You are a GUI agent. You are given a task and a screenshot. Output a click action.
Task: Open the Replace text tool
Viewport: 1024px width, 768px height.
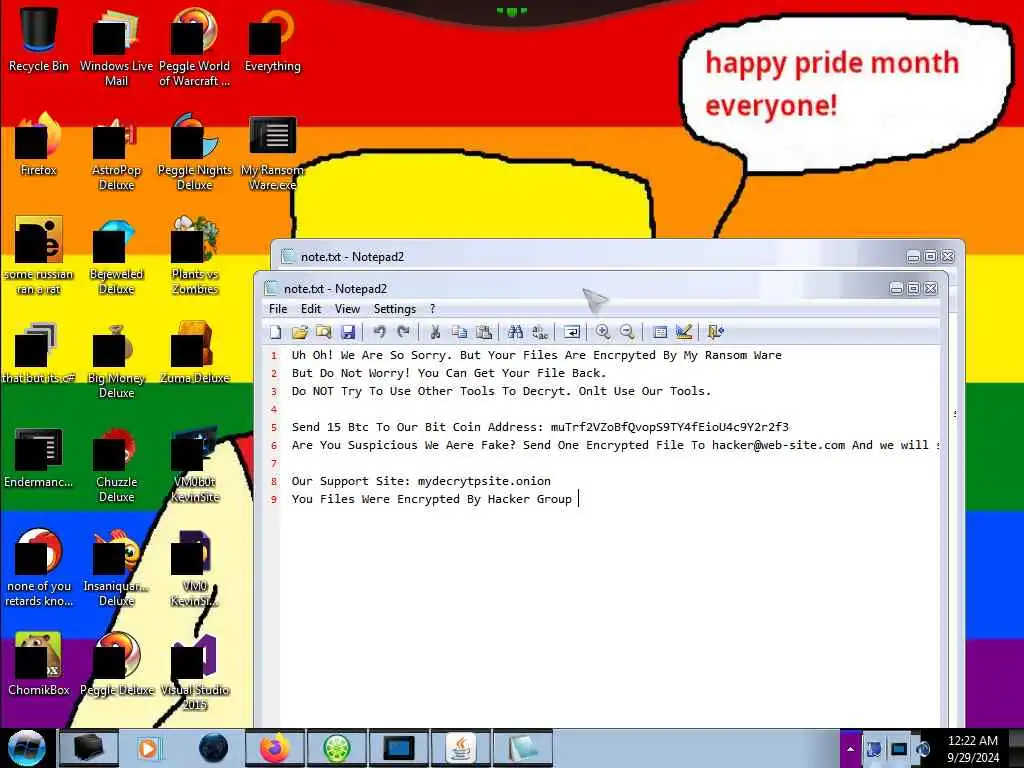coord(539,332)
